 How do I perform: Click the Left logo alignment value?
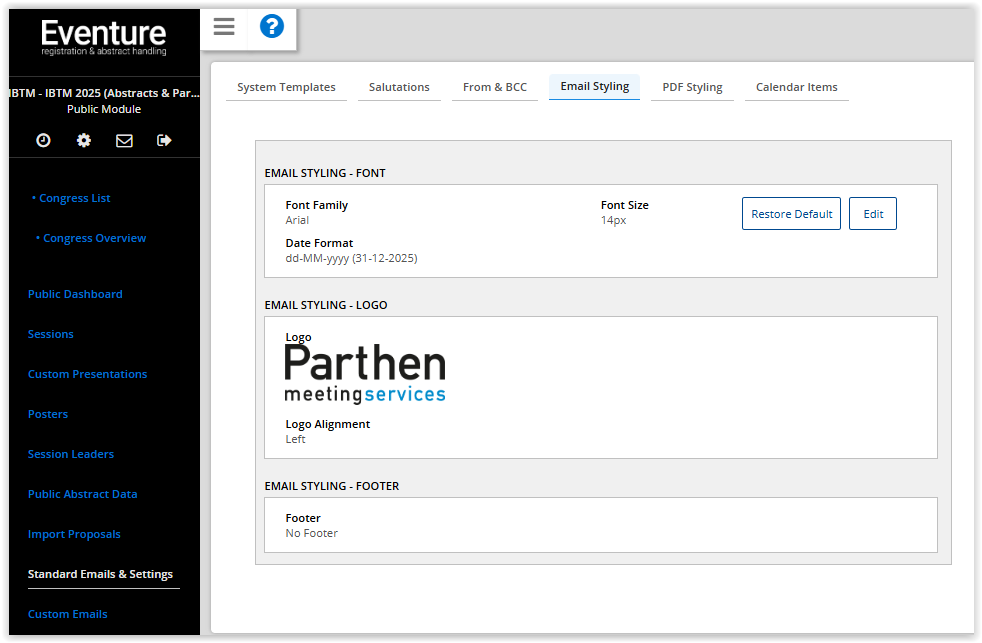[295, 440]
